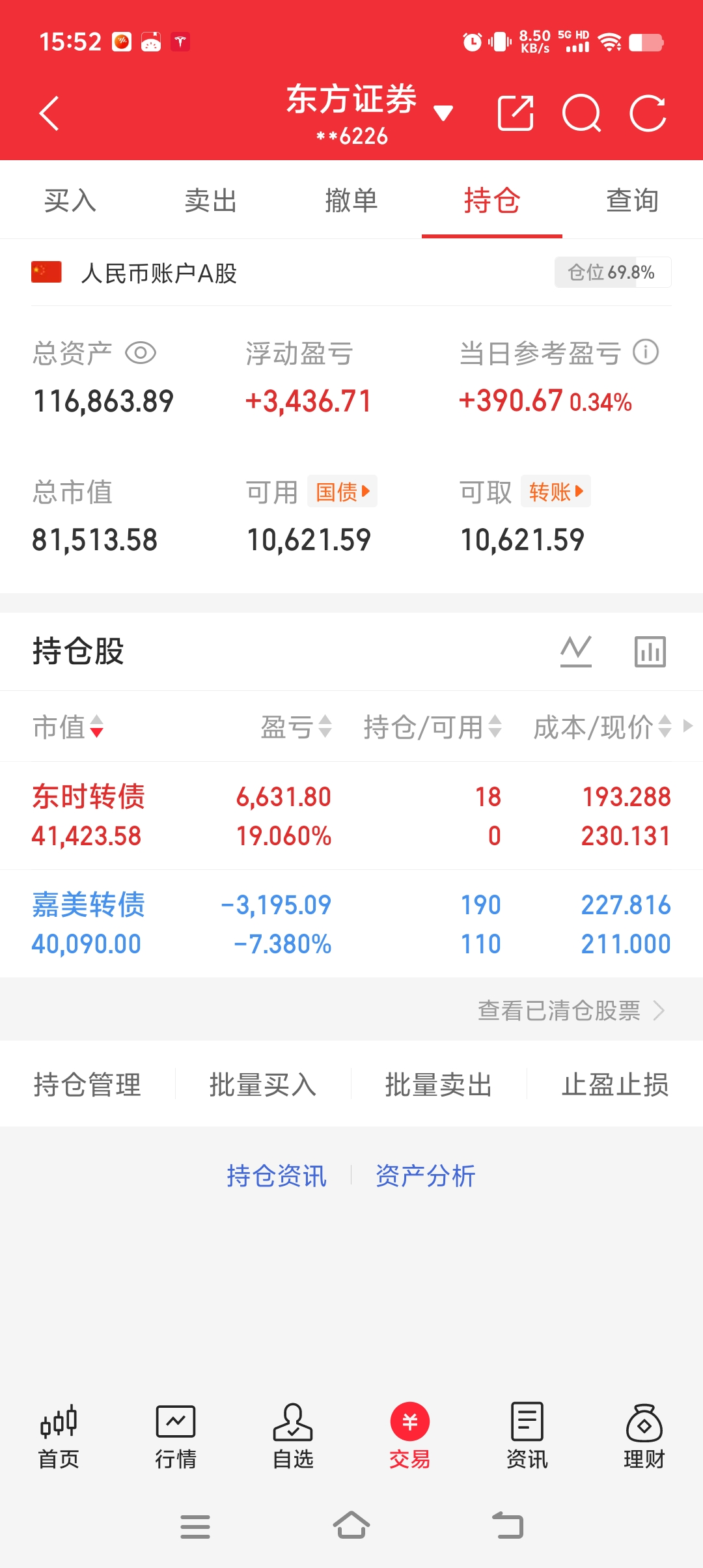Image resolution: width=703 pixels, height=1568 pixels.
Task: Tap 东时转债 current price 230.131
Action: click(626, 836)
